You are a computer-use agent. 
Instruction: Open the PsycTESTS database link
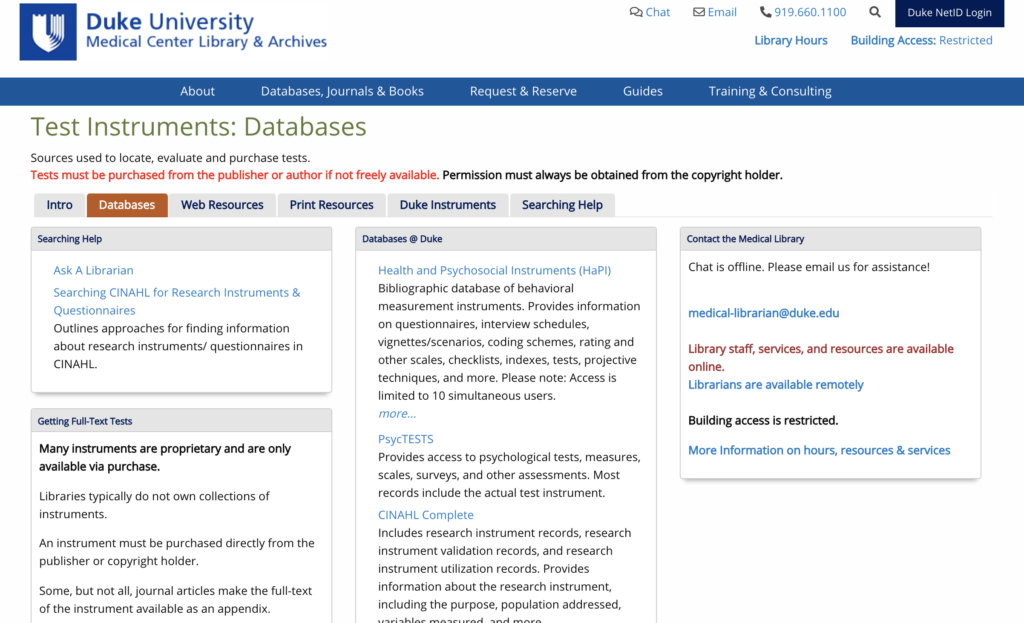point(406,439)
